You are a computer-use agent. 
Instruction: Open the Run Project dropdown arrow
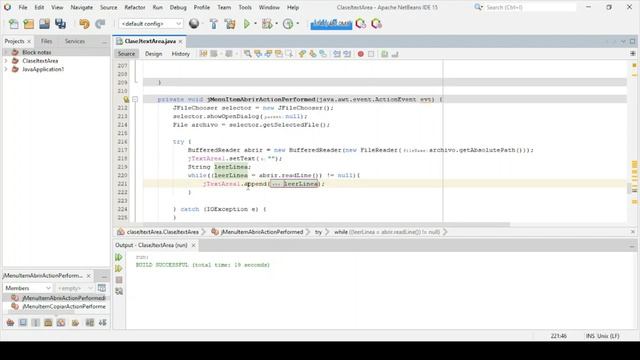[x=256, y=24]
